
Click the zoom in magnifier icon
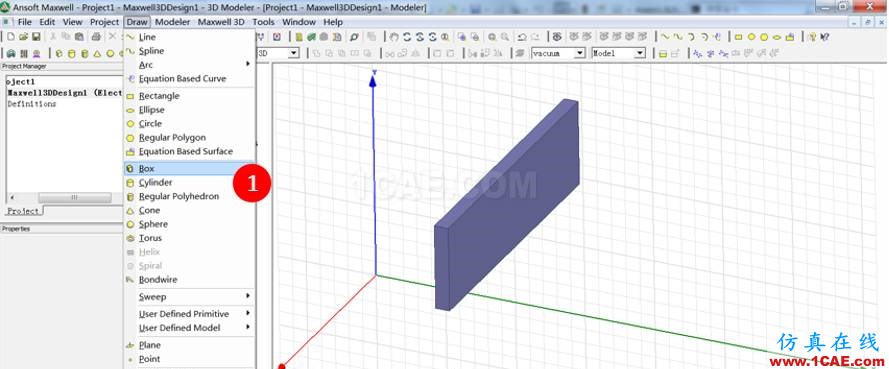click(492, 37)
